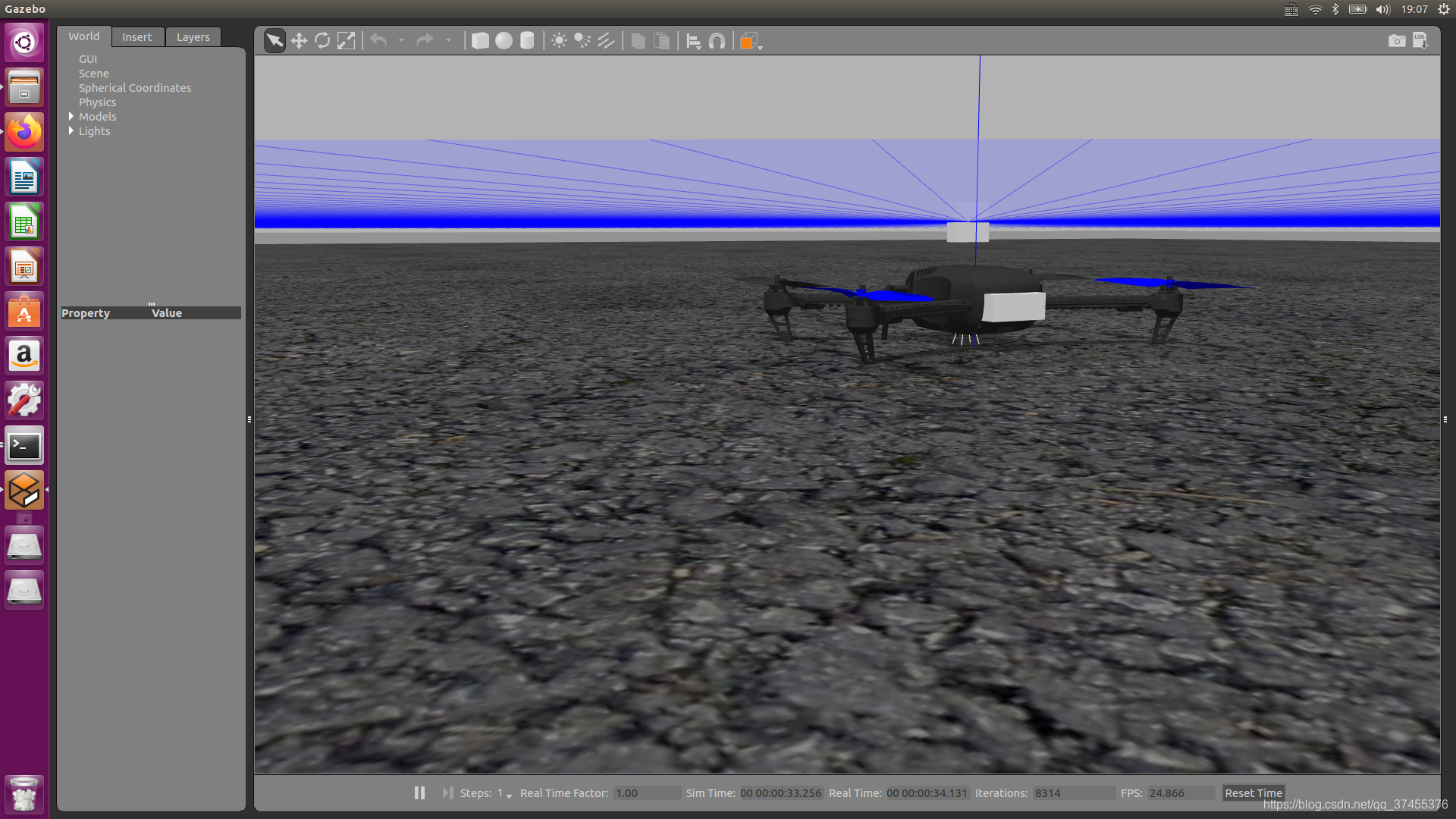Click the redo arrow icon
Viewport: 1456px width, 819px height.
pyautogui.click(x=425, y=40)
